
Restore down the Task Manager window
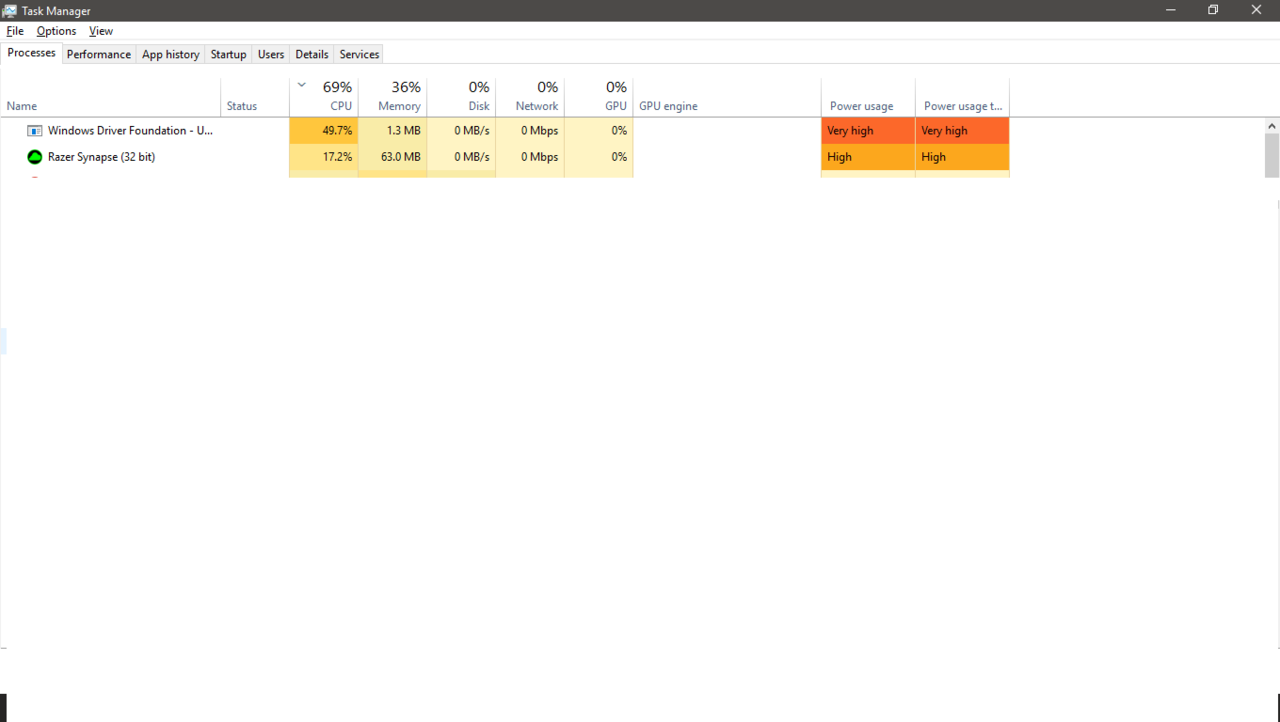pyautogui.click(x=1213, y=10)
